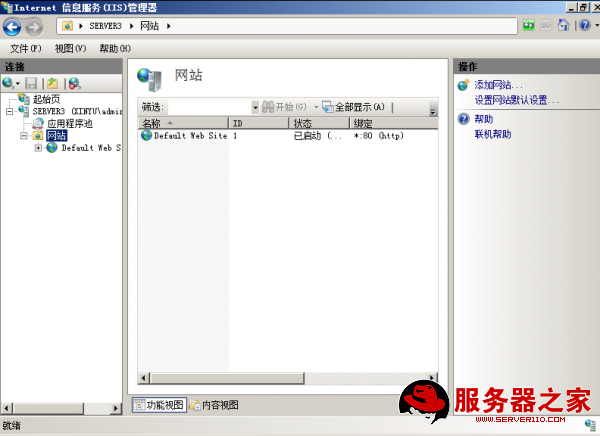Click the status bar network icon
Image resolution: width=600 pixels, height=436 pixels.
pos(590,425)
